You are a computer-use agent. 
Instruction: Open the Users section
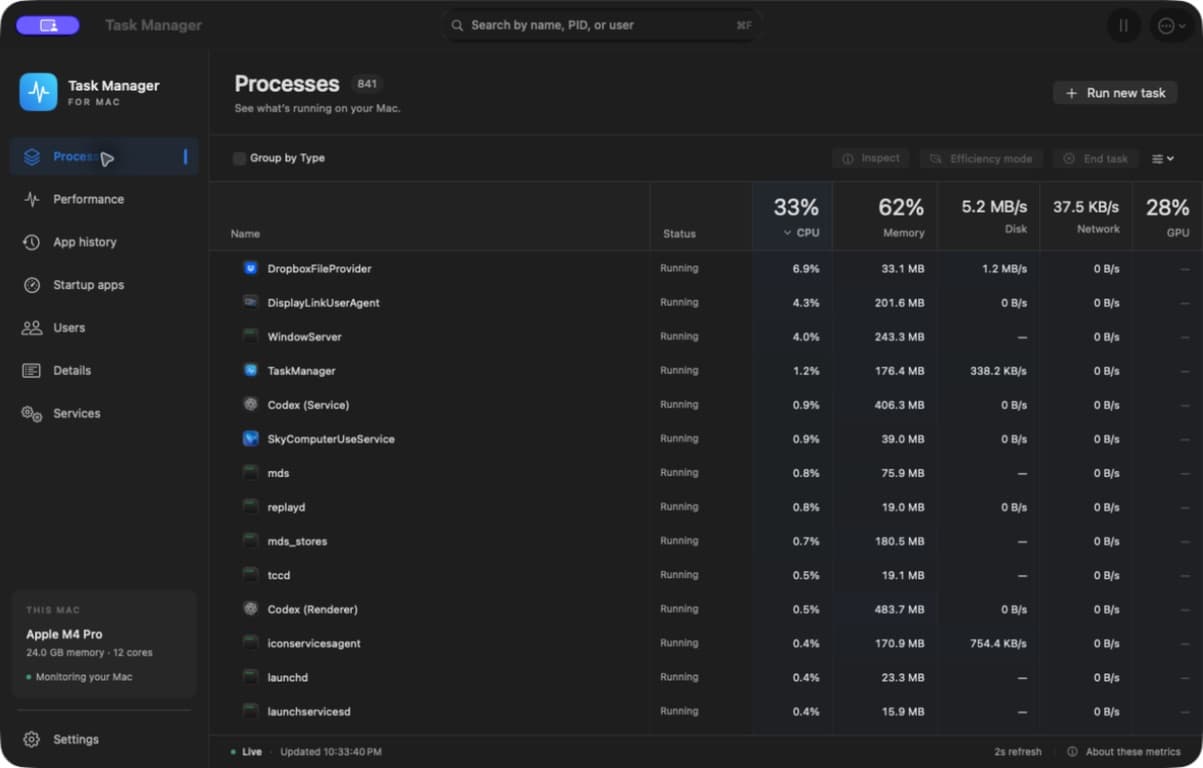(x=104, y=328)
